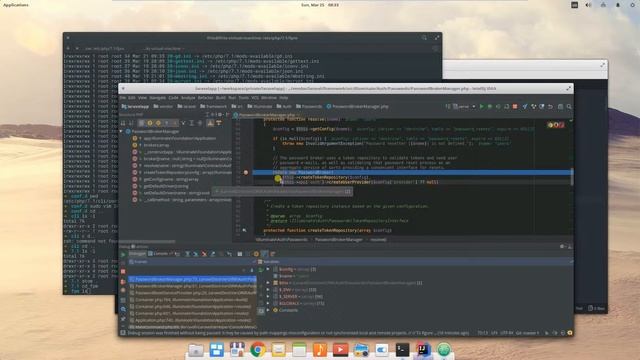Click the Auth folder in navigation breadcrumb
The height and width of the screenshot is (360, 640).
pyautogui.click(x=284, y=107)
